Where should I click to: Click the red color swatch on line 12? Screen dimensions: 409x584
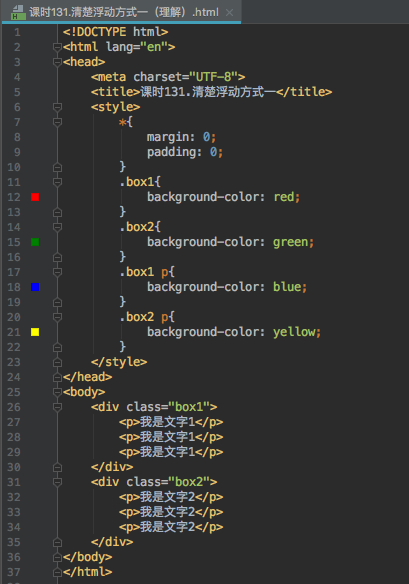[35, 197]
